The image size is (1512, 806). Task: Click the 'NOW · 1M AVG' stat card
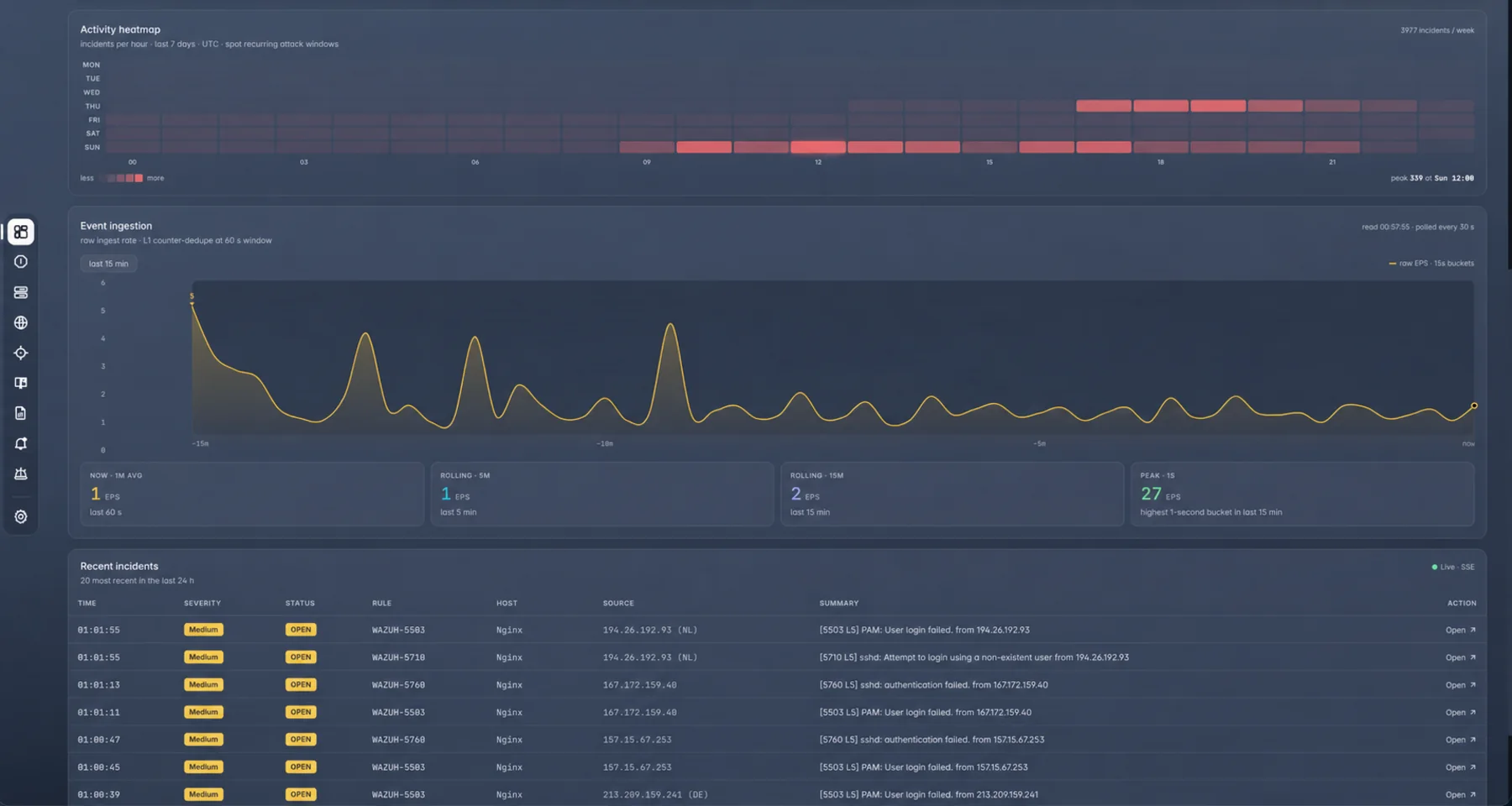click(252, 494)
